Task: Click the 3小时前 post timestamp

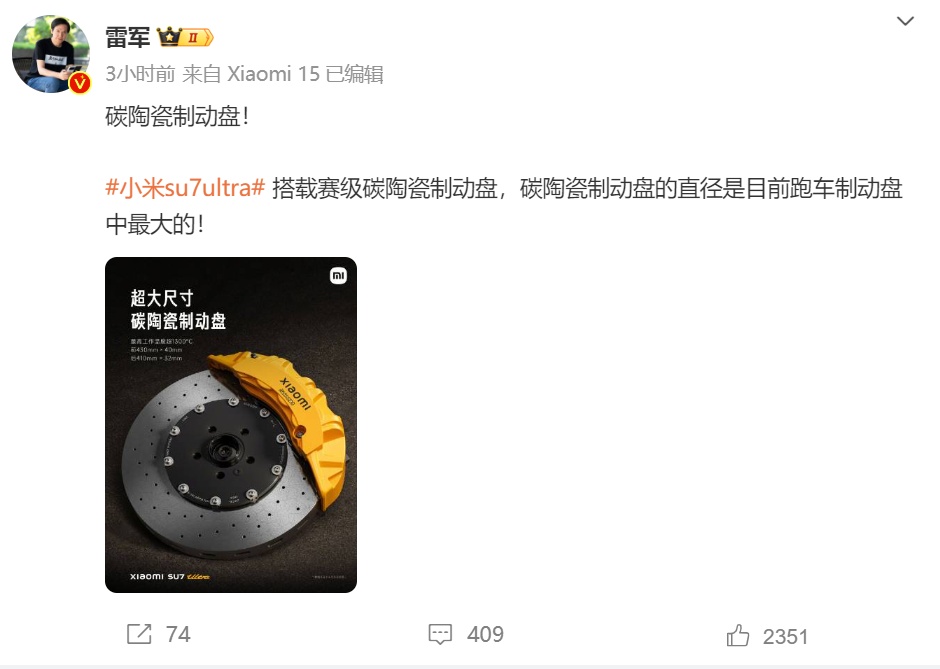Action: pyautogui.click(x=140, y=74)
